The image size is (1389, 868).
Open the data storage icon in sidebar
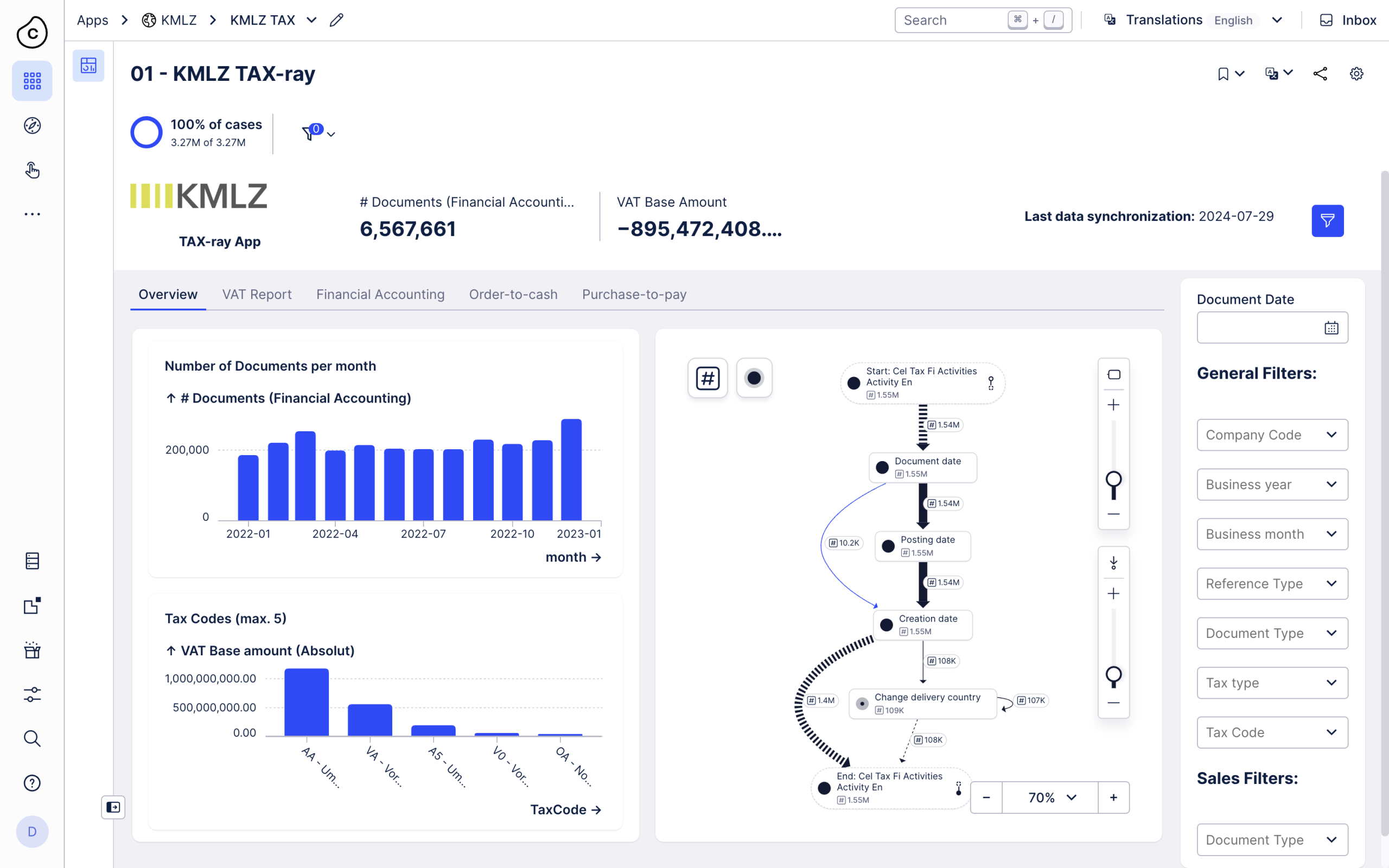coord(32,561)
